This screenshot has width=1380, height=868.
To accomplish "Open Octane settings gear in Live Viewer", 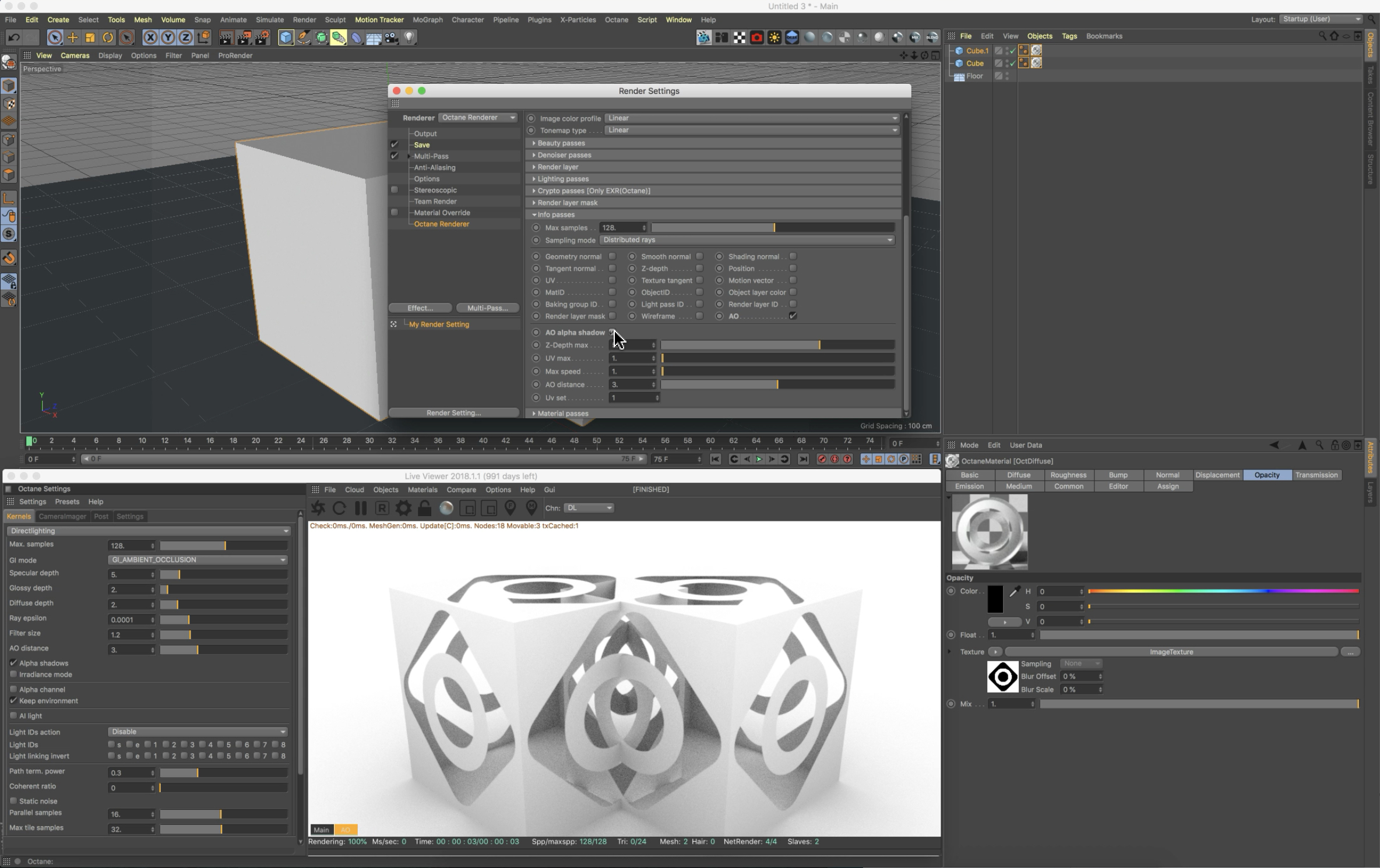I will point(403,508).
